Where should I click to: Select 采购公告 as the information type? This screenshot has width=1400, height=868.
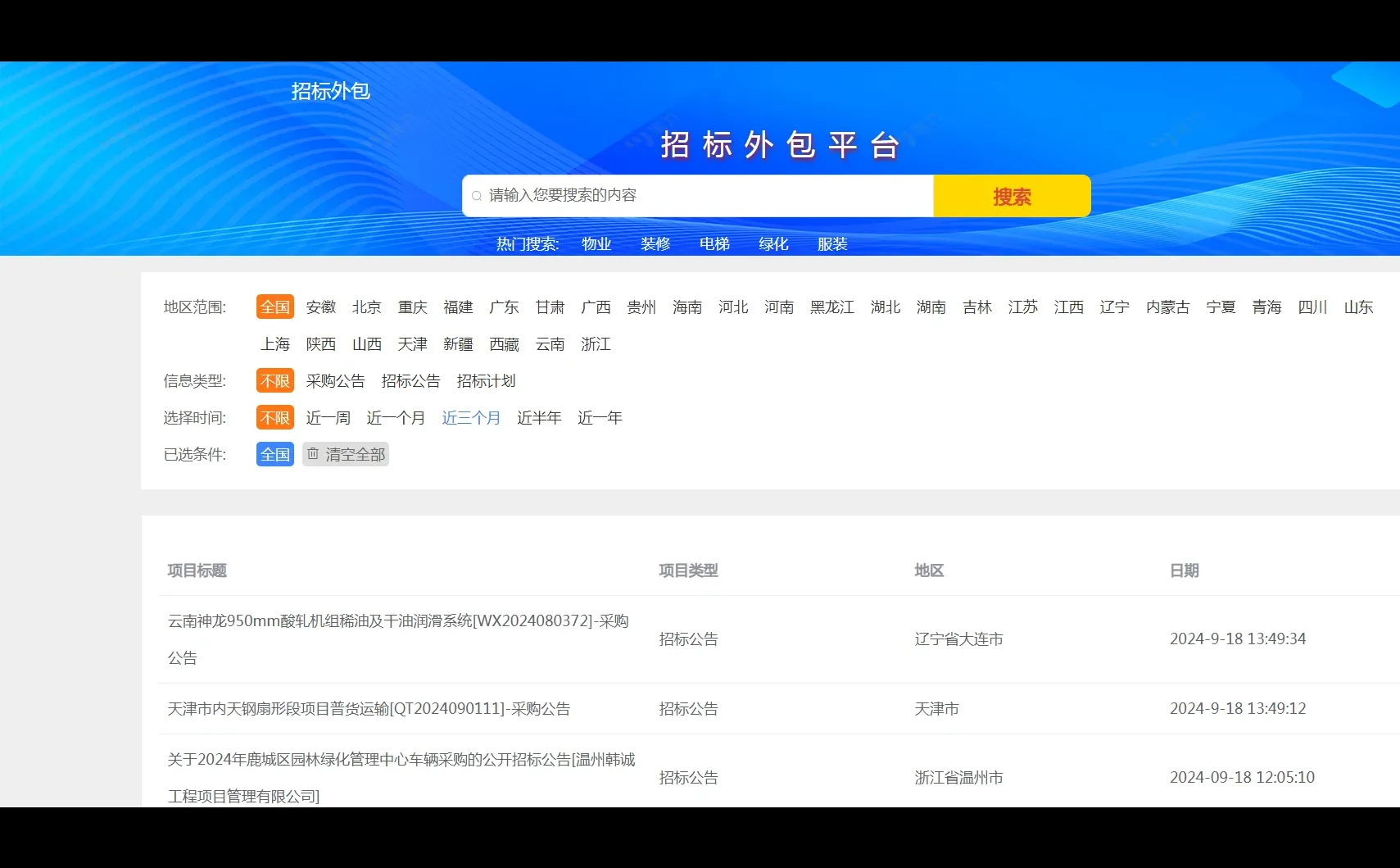334,380
